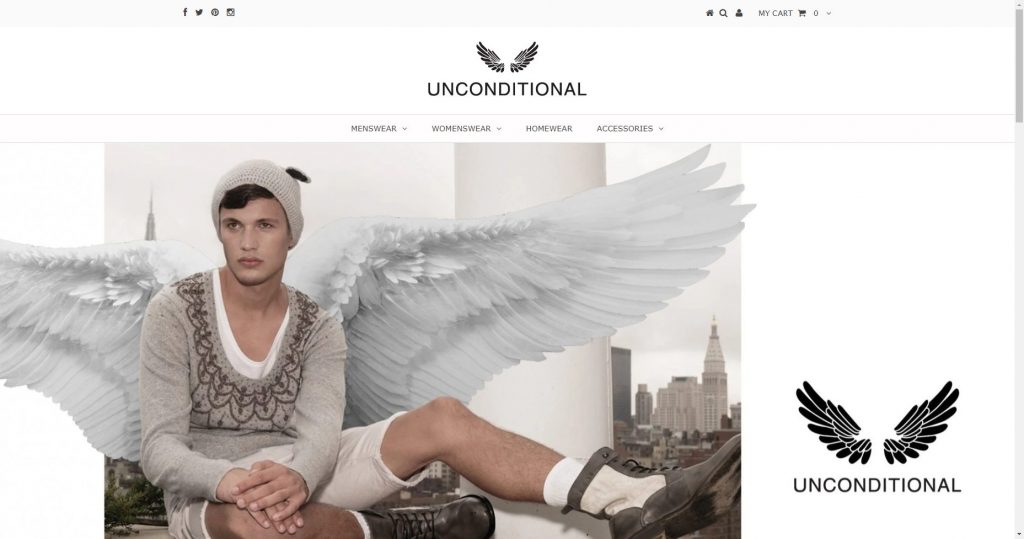Click the large Unconditional wings logo

click(877, 436)
